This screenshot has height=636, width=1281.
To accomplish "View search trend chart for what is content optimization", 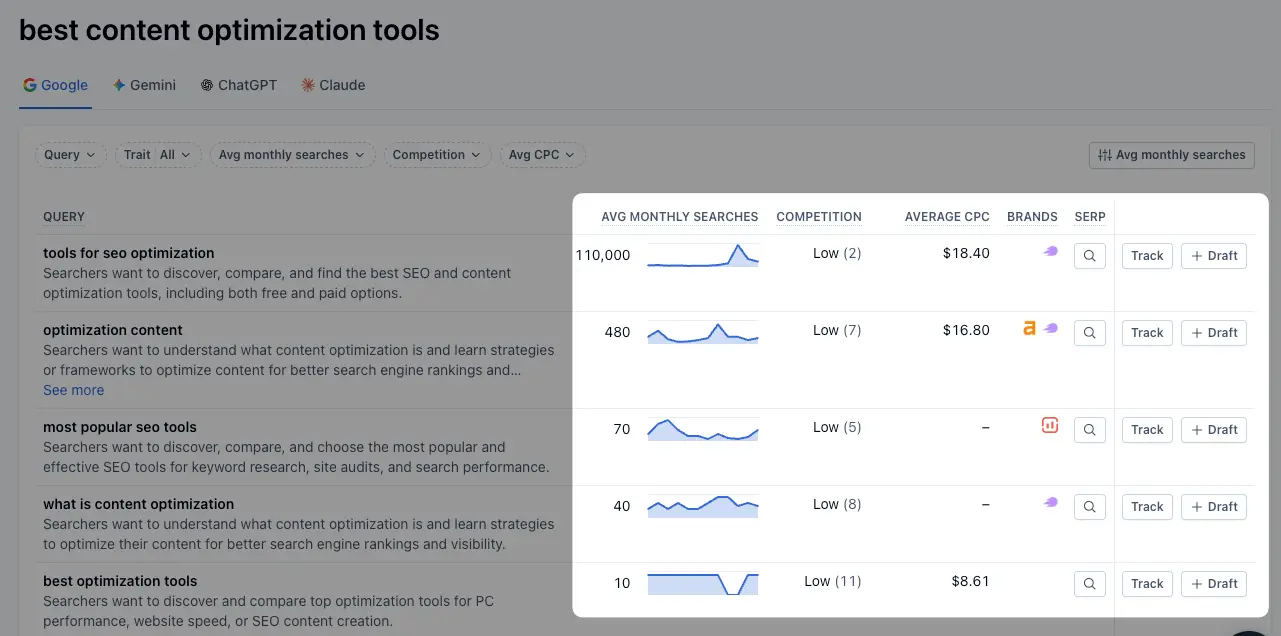I will [x=703, y=506].
